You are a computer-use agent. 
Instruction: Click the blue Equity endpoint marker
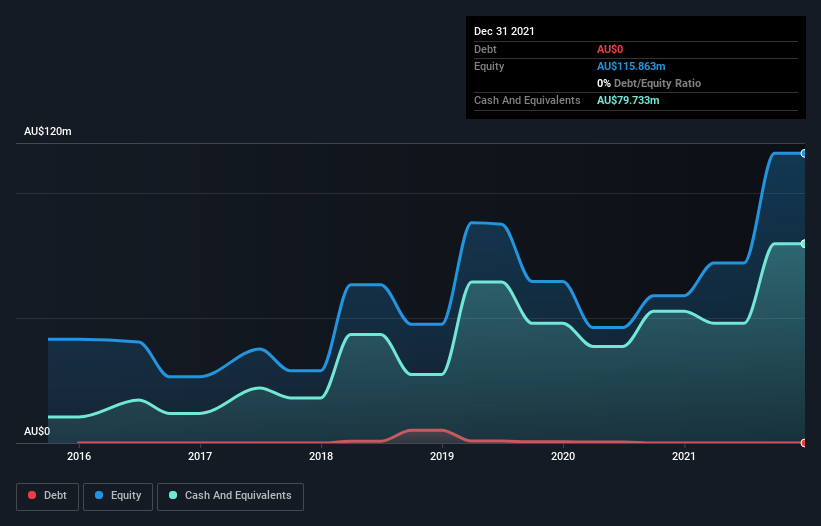[804, 153]
